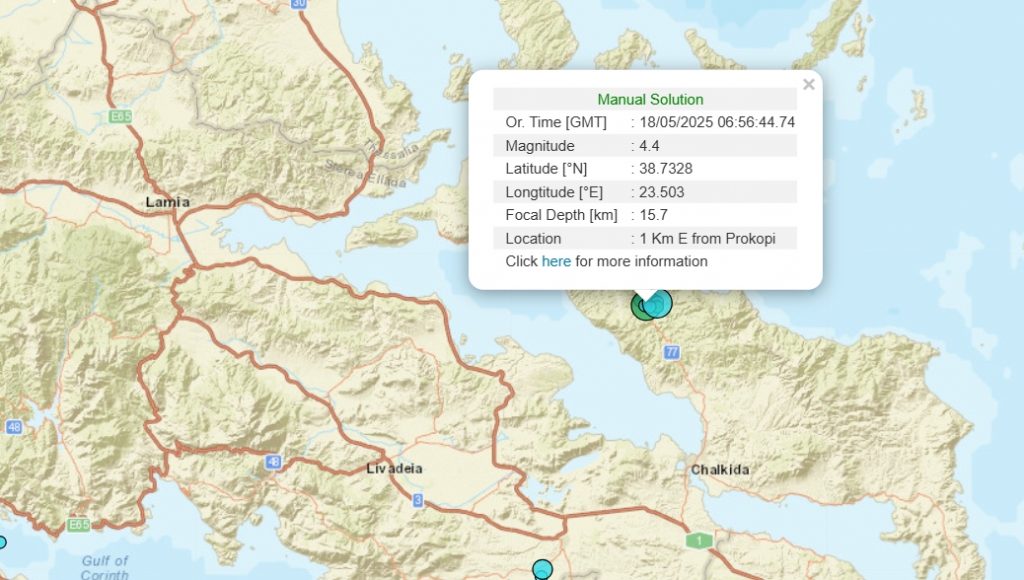Click the Magnitude value 4.4
Viewport: 1024px width, 580px height.
tap(649, 146)
